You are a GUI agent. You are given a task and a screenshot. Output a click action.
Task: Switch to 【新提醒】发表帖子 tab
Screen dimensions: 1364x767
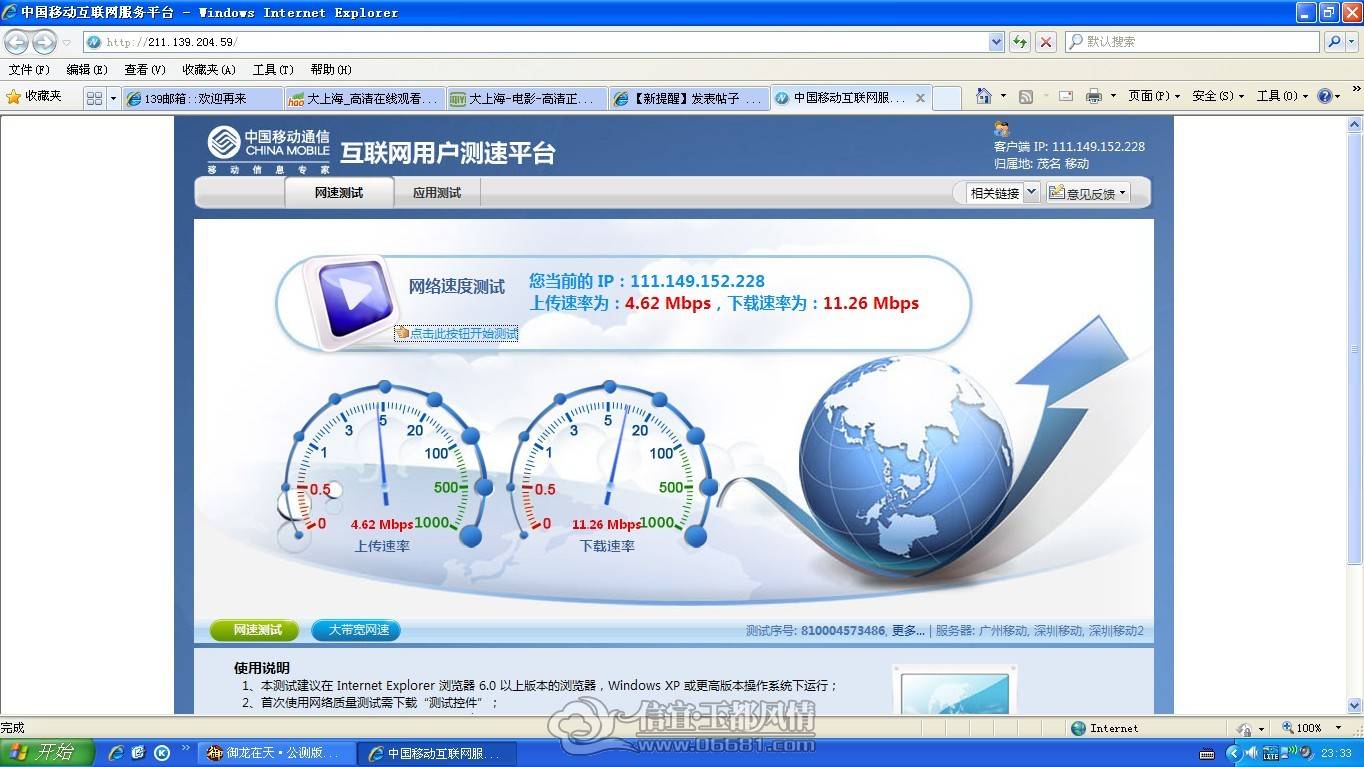[689, 98]
